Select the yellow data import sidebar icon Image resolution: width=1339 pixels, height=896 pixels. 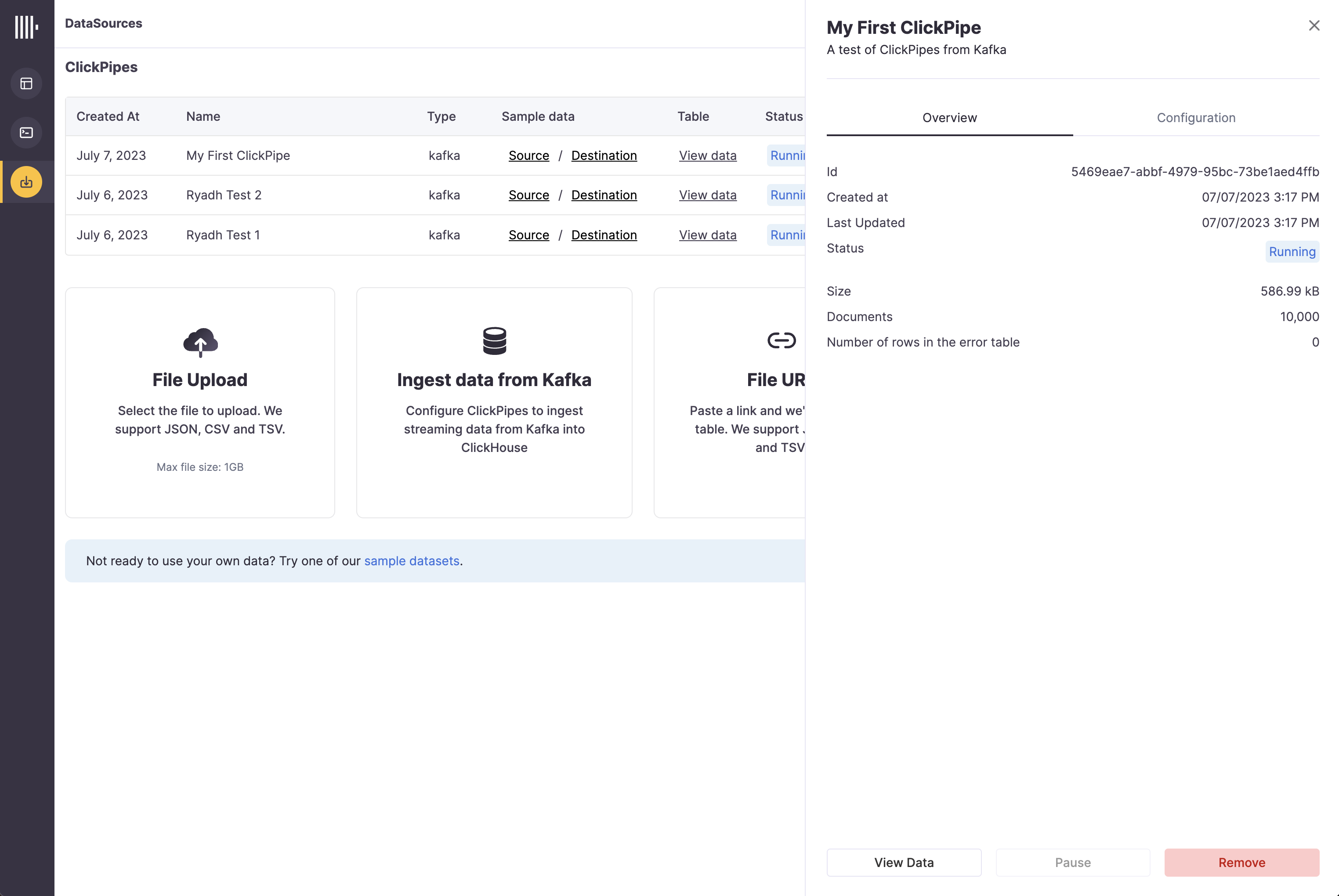coord(26,182)
